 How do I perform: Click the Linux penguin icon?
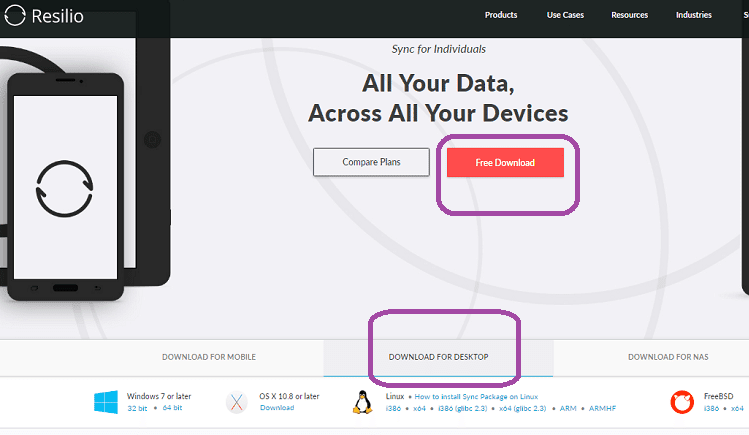point(363,402)
